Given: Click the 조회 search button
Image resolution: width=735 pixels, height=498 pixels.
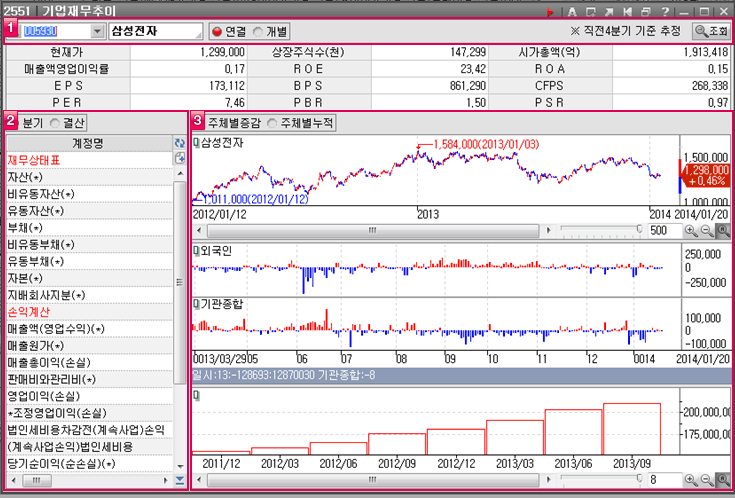Looking at the screenshot, I should pyautogui.click(x=711, y=31).
